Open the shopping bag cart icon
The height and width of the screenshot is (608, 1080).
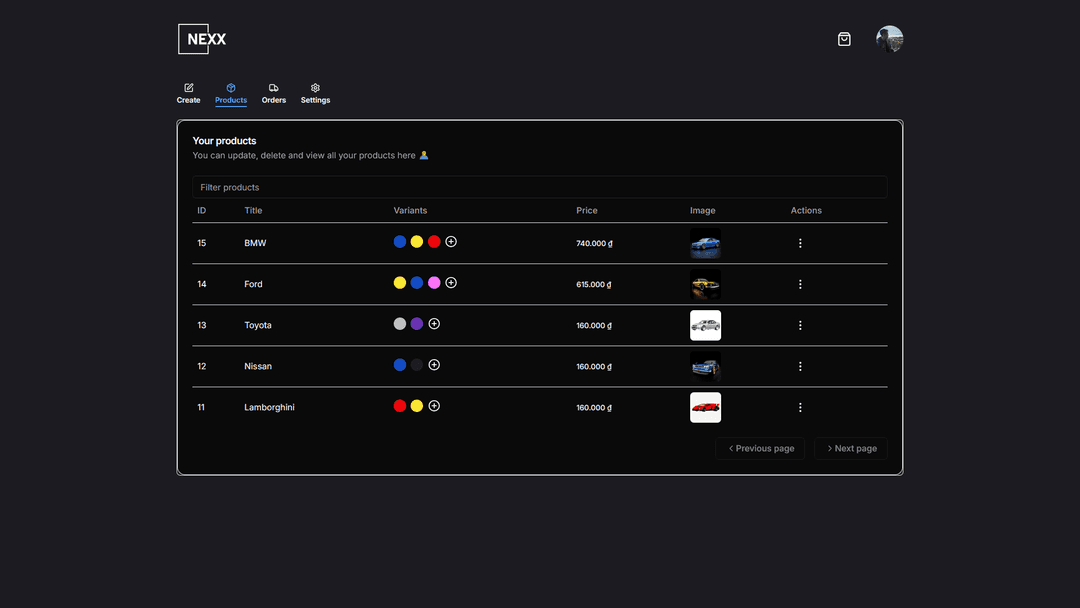pyautogui.click(x=844, y=39)
